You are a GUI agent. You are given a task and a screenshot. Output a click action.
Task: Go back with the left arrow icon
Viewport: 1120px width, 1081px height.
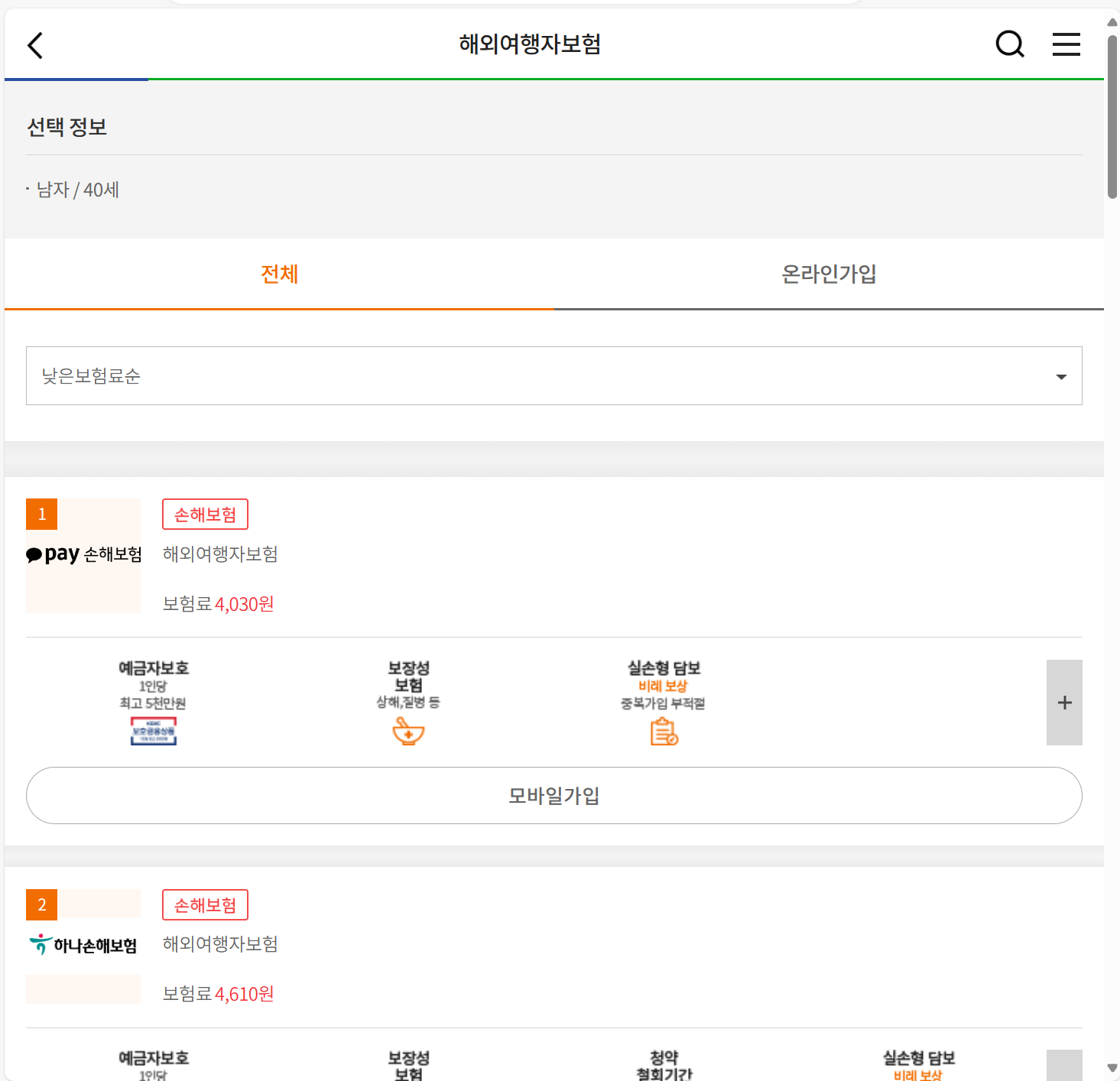coord(35,45)
